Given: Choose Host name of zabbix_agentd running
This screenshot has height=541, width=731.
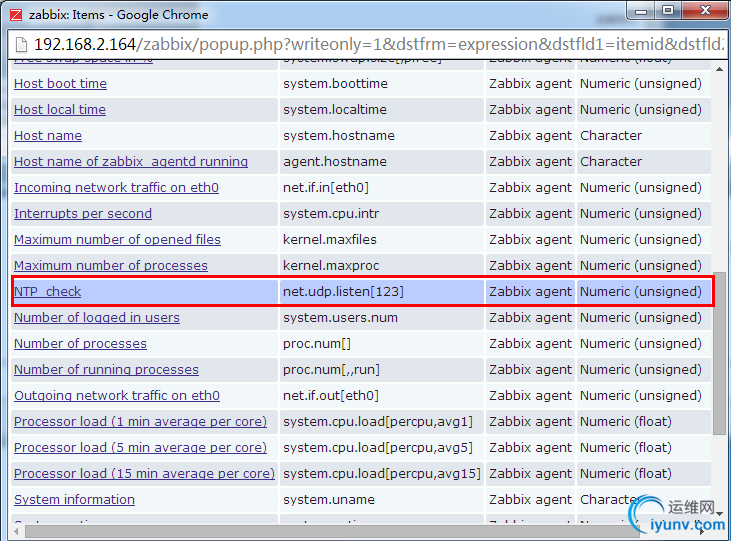Looking at the screenshot, I should (x=131, y=161).
